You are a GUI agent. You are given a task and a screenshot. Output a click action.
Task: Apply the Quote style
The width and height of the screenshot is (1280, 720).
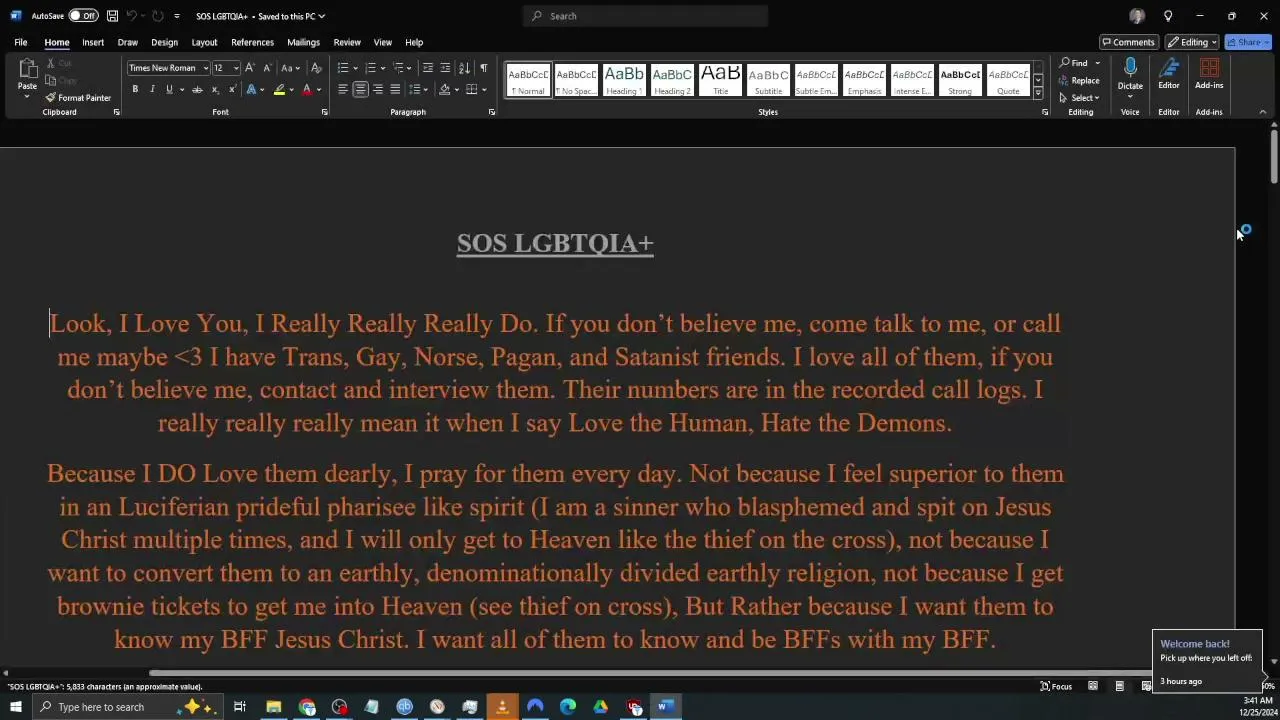click(x=1008, y=79)
